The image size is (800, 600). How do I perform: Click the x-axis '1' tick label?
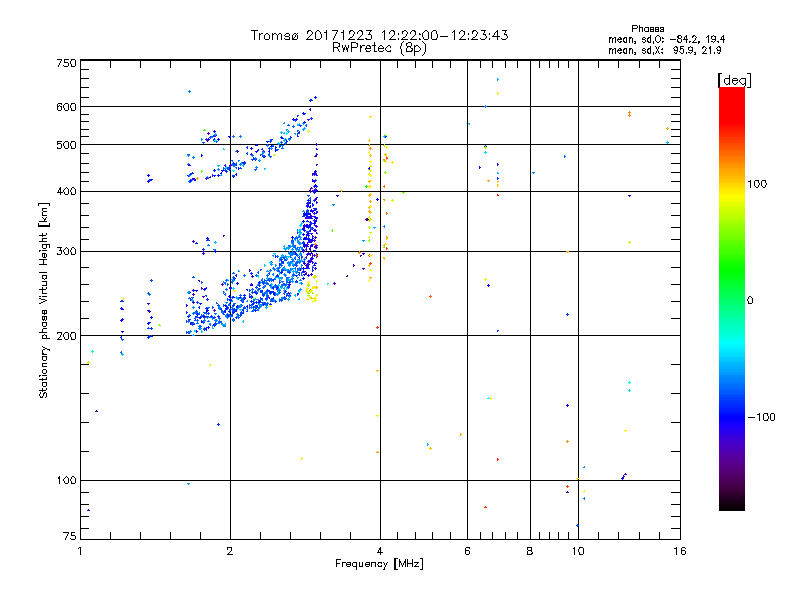click(80, 551)
